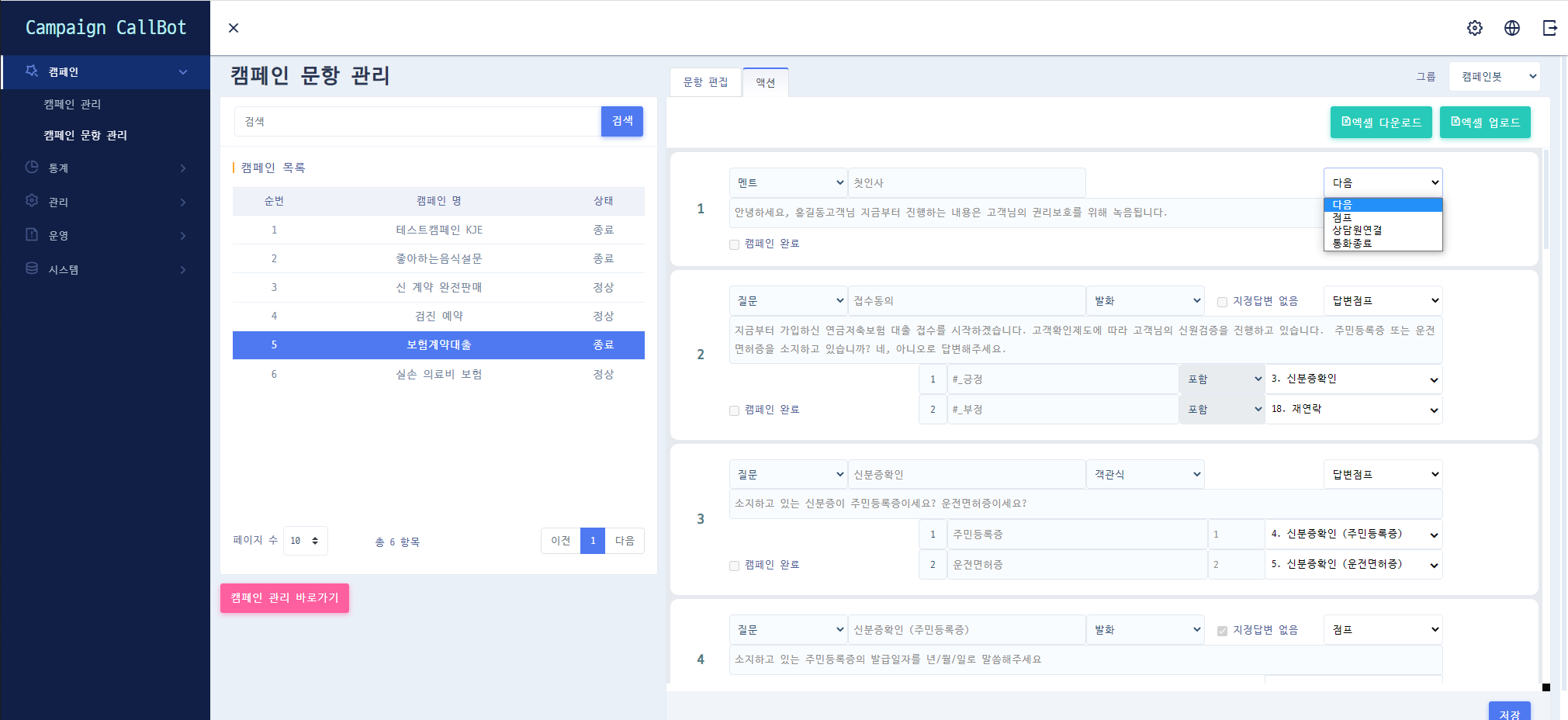The height and width of the screenshot is (720, 1568).
Task: Click the 운영 document icon in sidebar
Action: [32, 235]
